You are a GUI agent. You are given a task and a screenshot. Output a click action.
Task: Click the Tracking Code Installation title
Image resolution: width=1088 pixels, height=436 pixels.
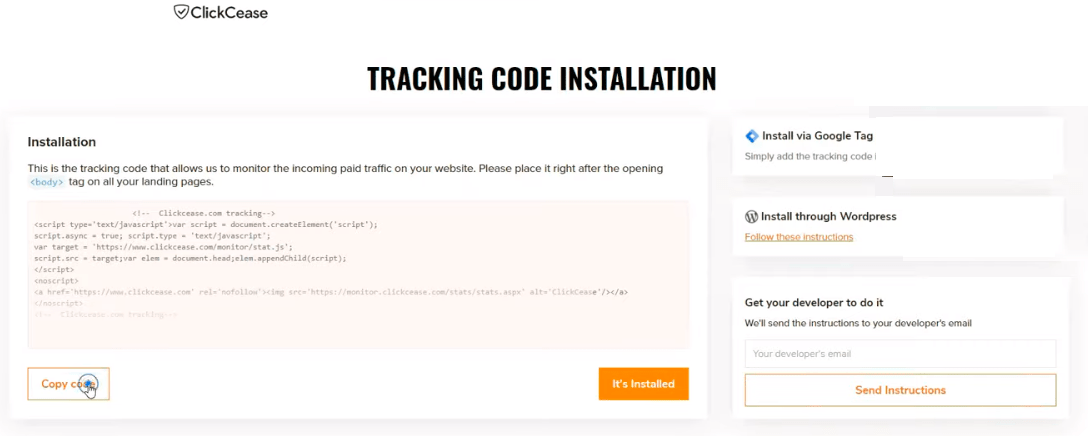(x=541, y=79)
